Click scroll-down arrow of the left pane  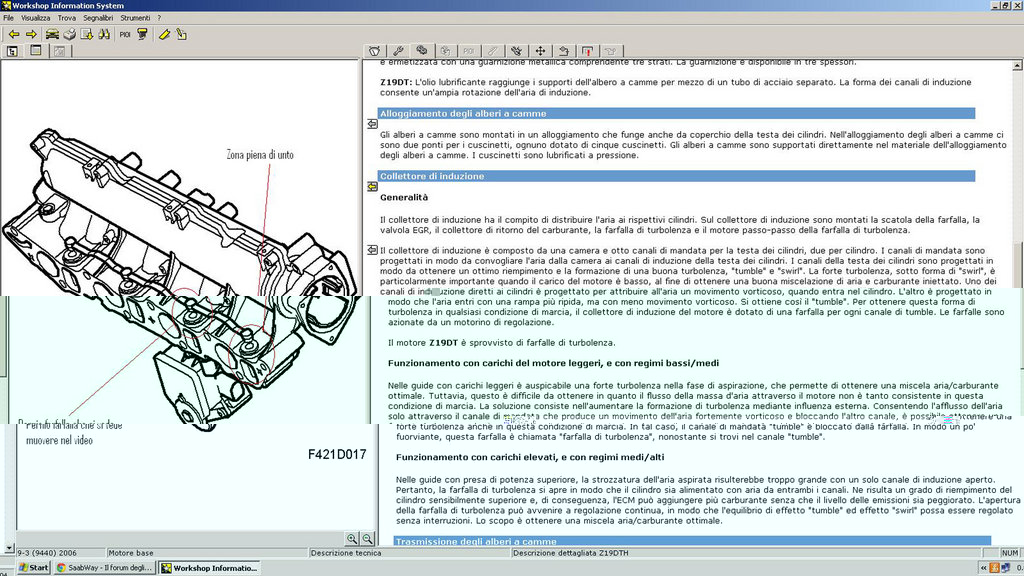pyautogui.click(x=8, y=548)
